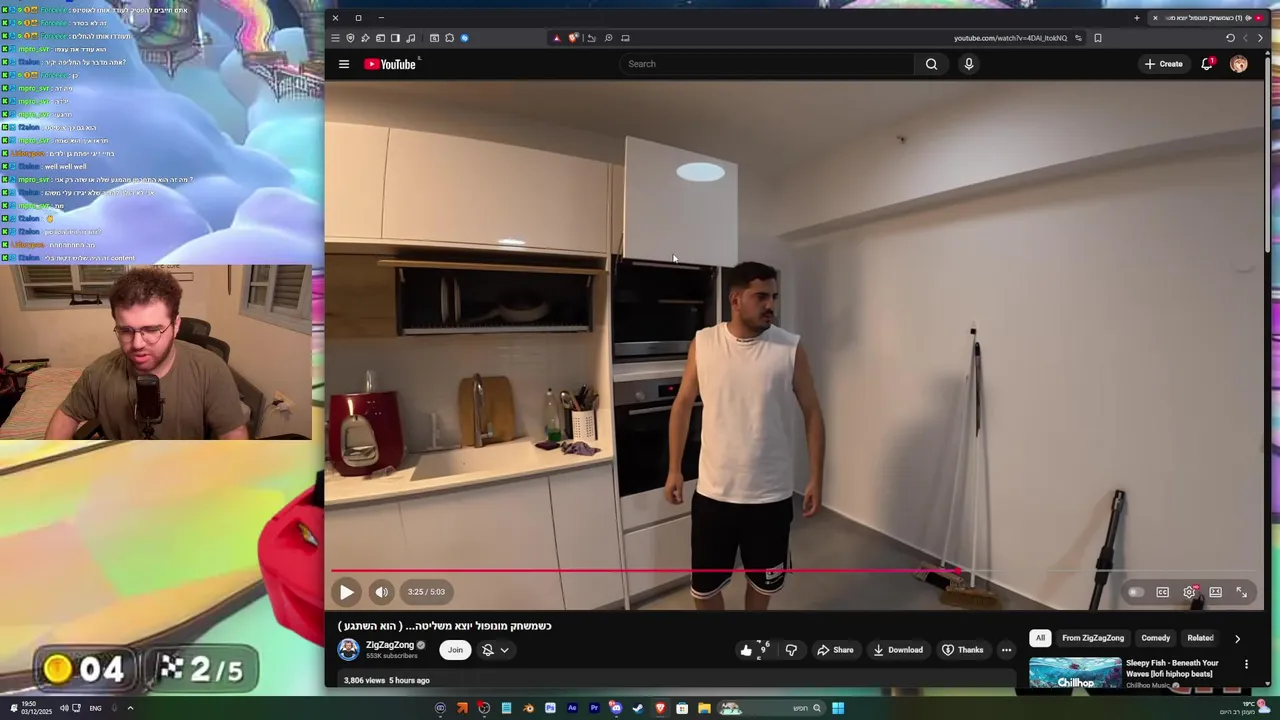Viewport: 1280px width, 720px height.
Task: Dislike the video with thumbs down
Action: point(791,650)
